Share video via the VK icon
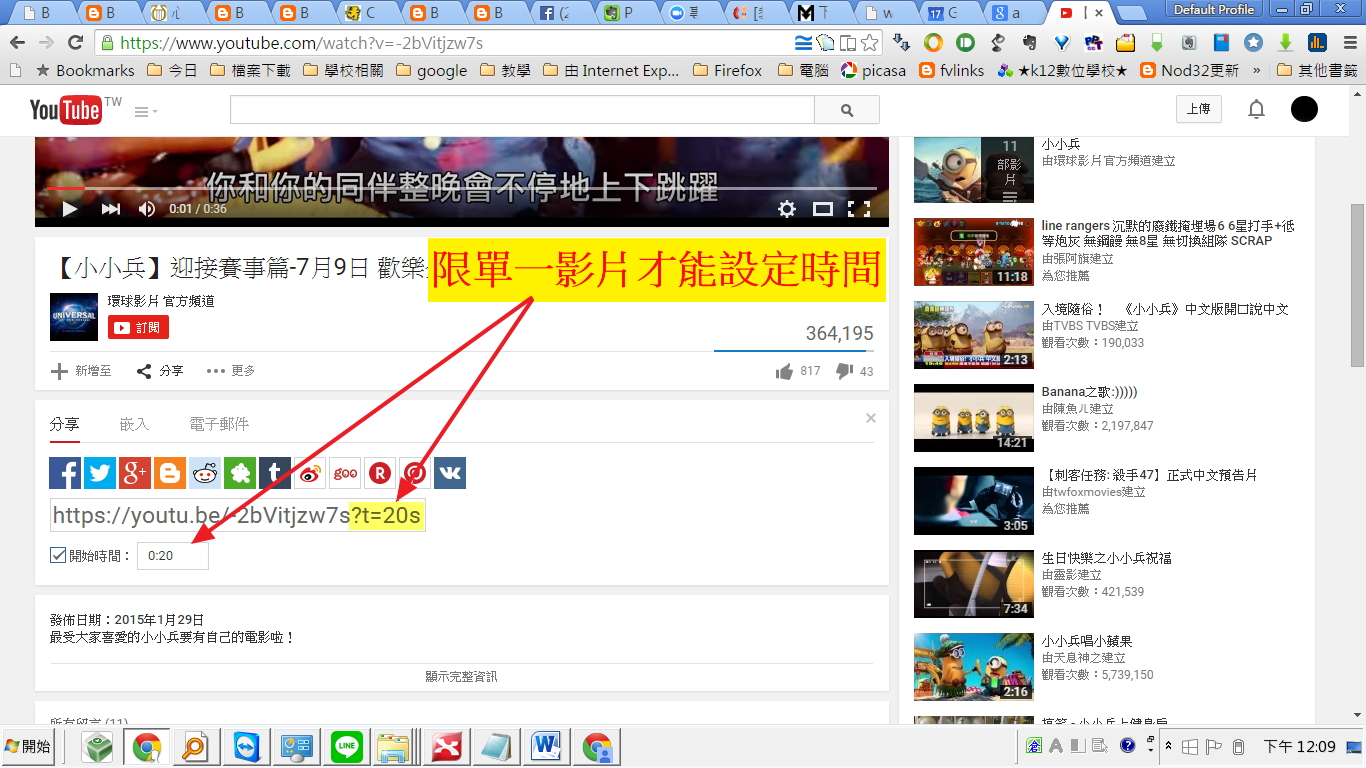Viewport: 1366px width, 768px height. (x=450, y=473)
